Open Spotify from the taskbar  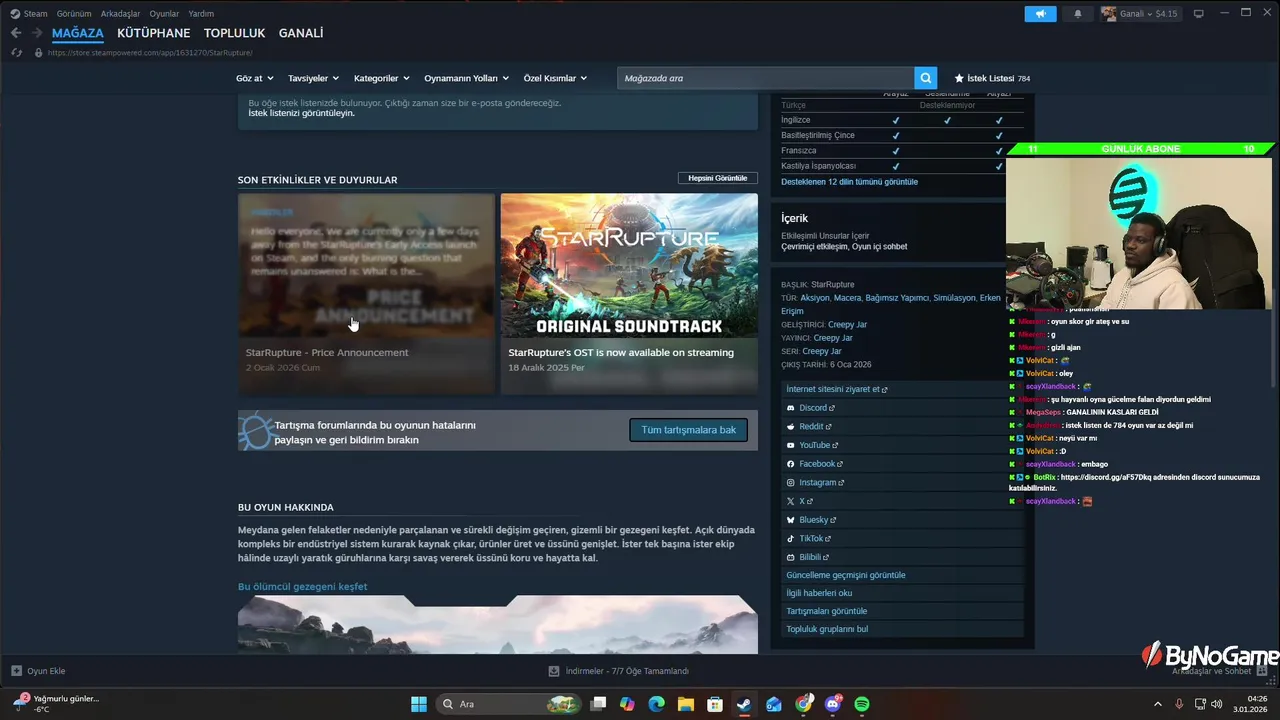[x=862, y=704]
